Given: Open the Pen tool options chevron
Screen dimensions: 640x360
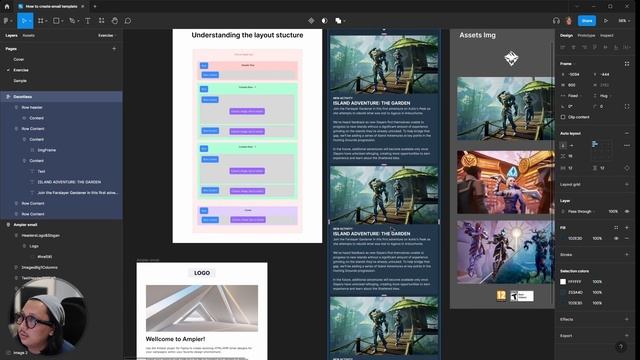Looking at the screenshot, I should [78, 21].
